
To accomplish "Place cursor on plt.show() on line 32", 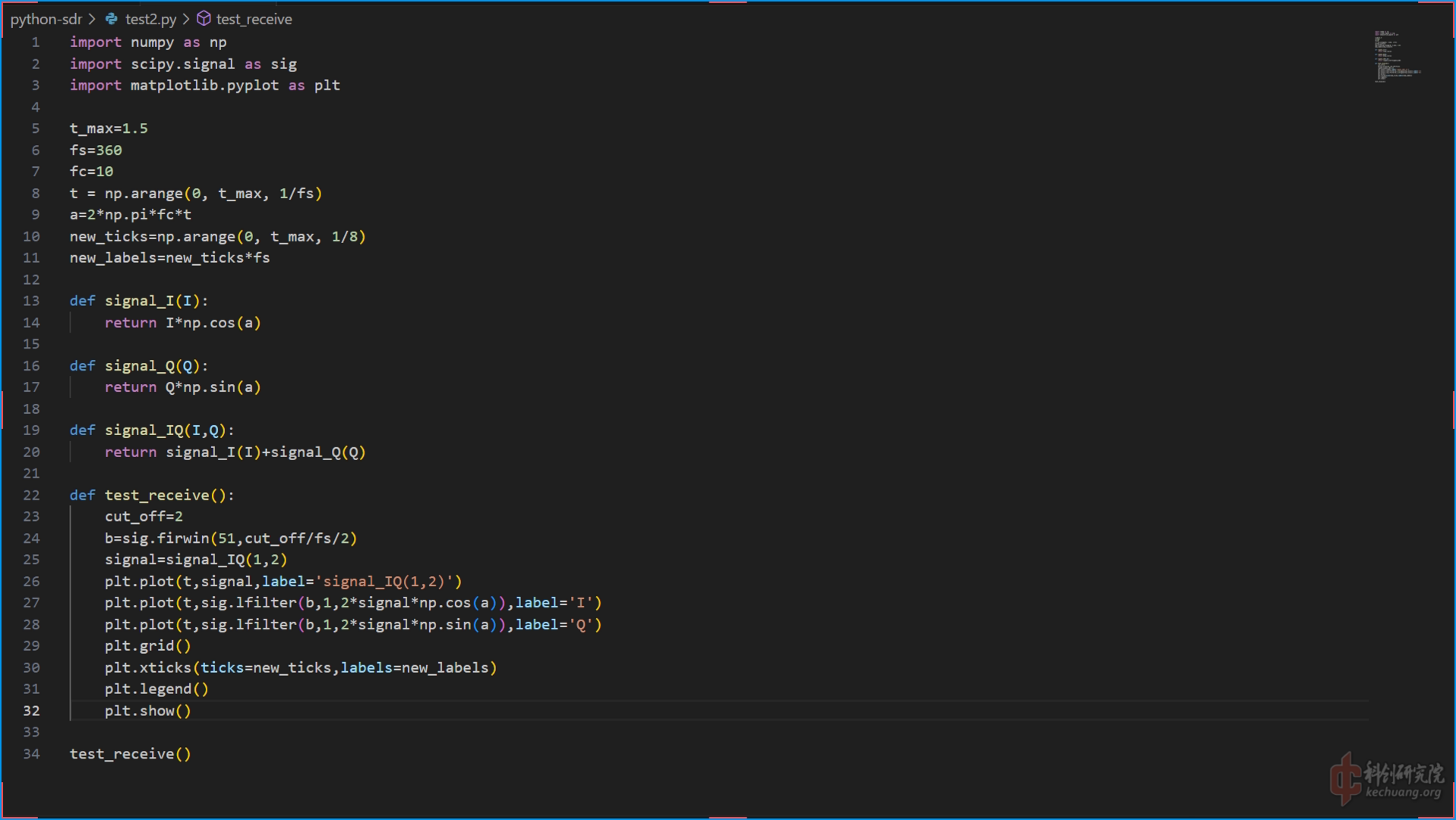I will click(147, 711).
